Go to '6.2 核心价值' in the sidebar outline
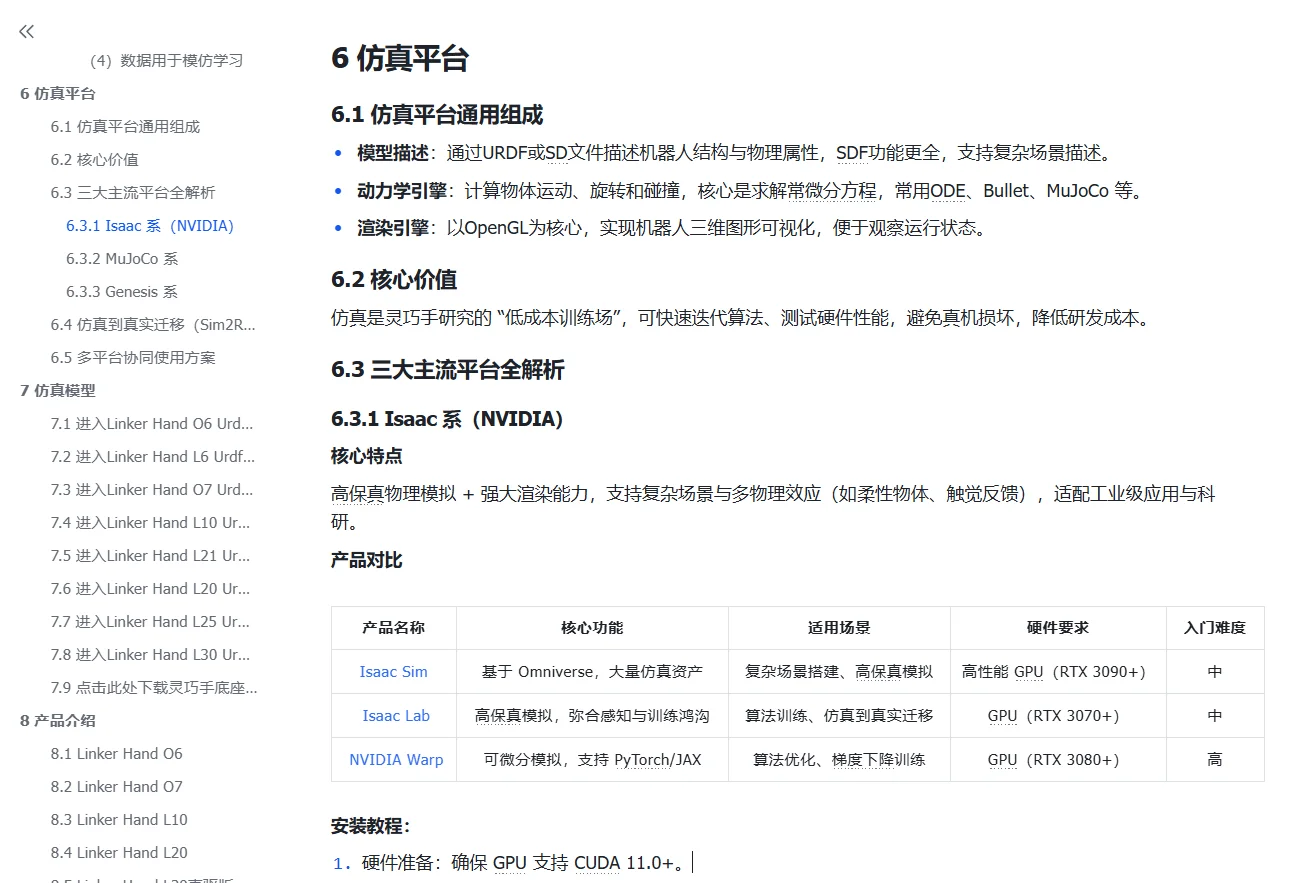This screenshot has width=1294, height=883. click(x=95, y=159)
